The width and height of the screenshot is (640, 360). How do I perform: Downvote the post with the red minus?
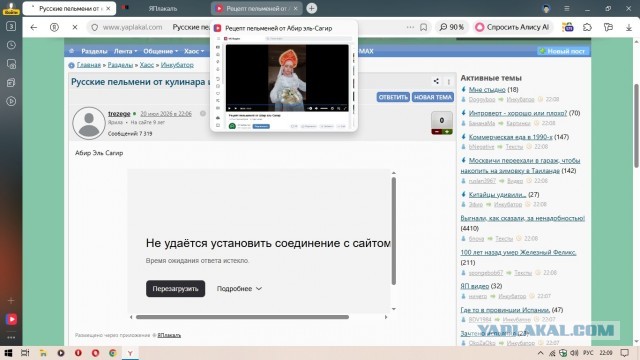coord(437,132)
